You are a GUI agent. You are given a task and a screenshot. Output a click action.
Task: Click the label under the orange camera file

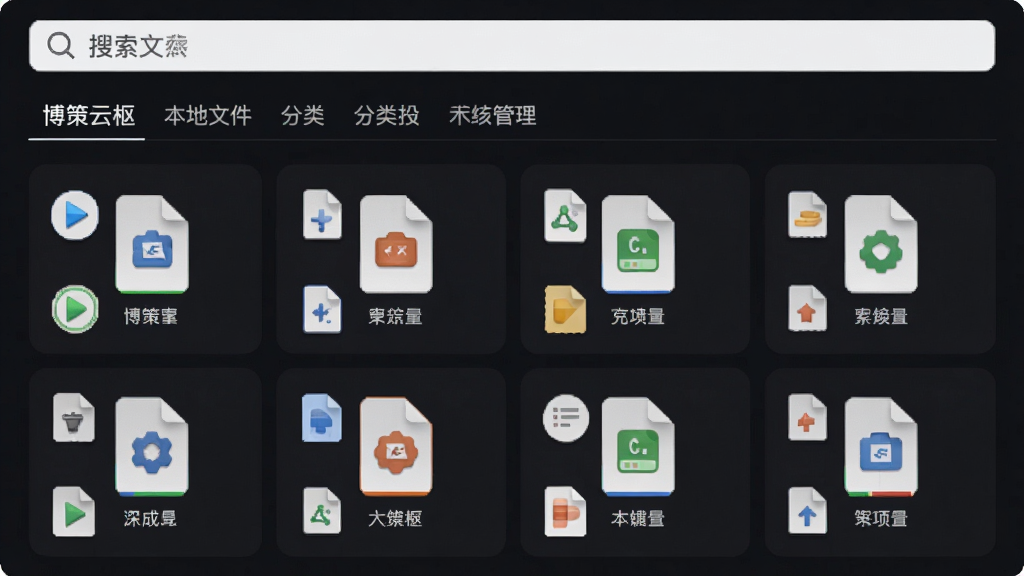point(395,317)
